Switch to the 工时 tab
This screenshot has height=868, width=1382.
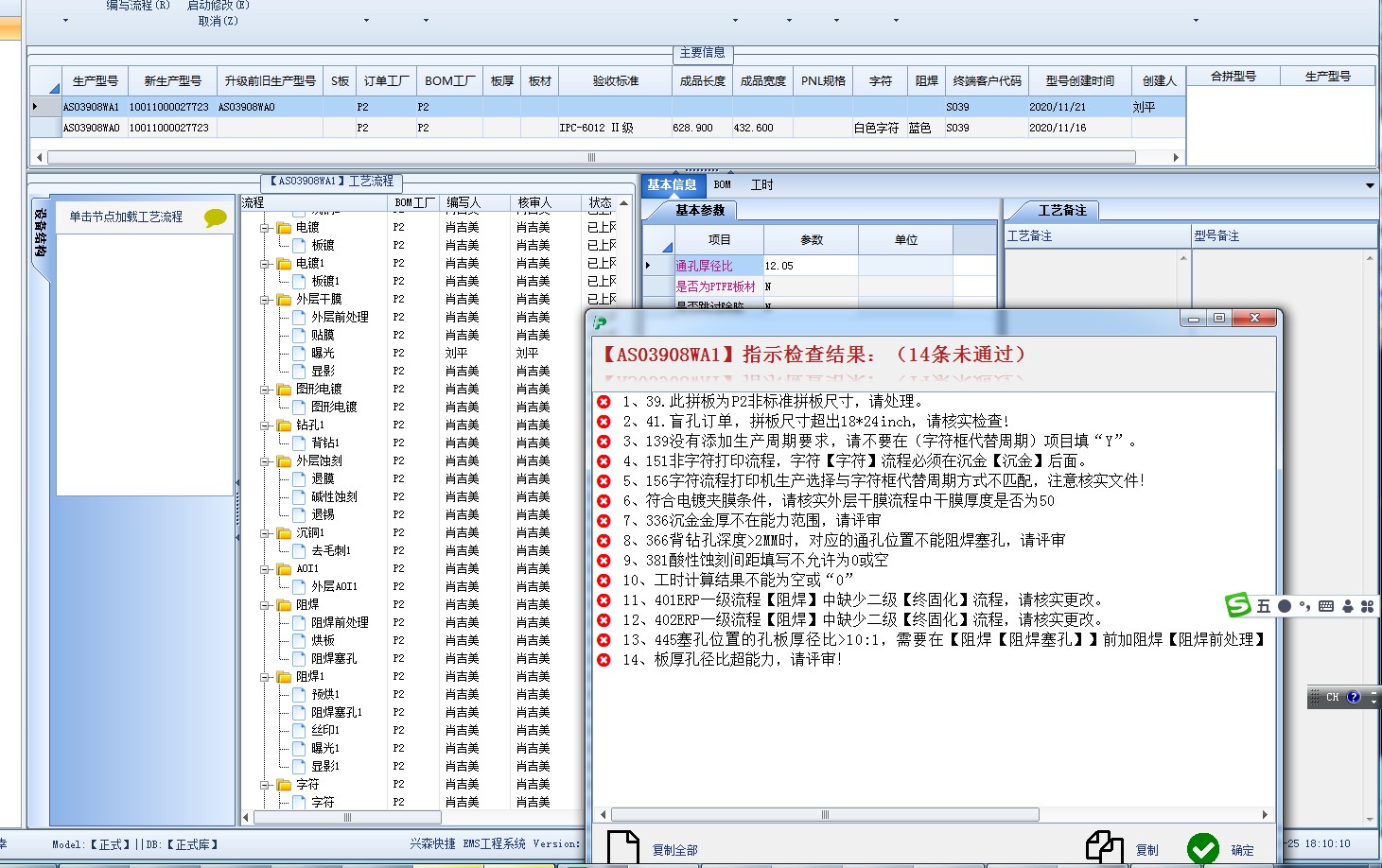tap(761, 185)
